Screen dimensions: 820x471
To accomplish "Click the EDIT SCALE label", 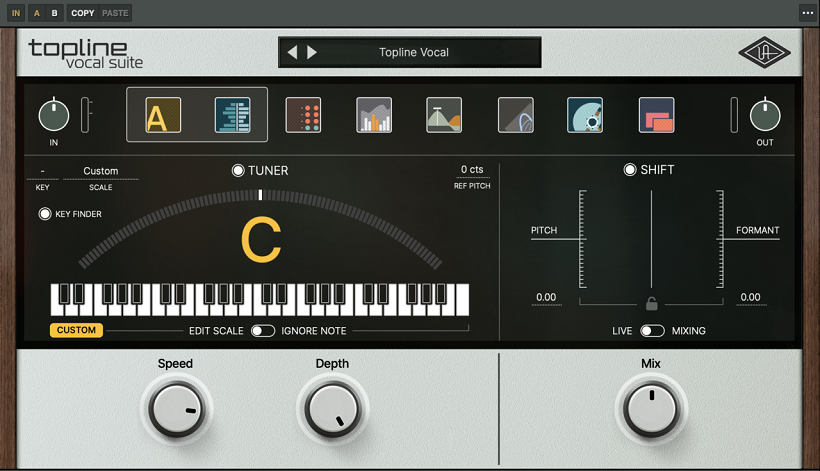I will click(x=216, y=331).
